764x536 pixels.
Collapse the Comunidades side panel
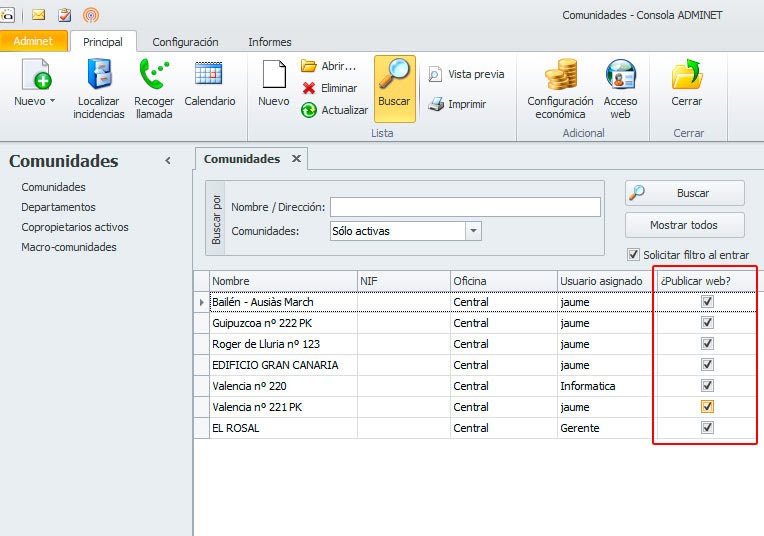coord(168,161)
